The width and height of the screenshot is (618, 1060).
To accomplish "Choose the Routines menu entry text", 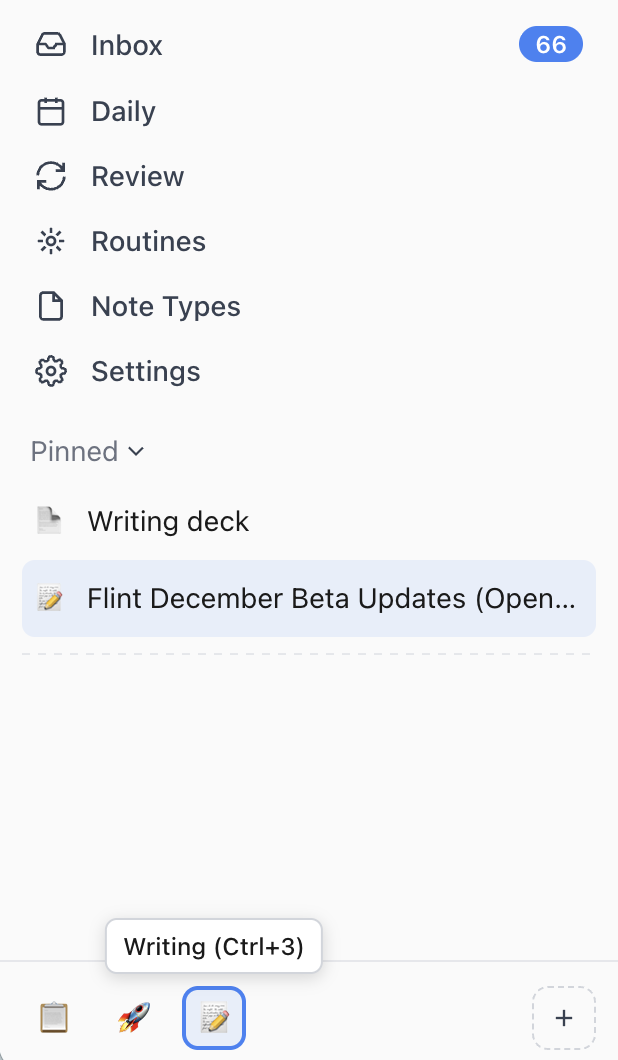I will coord(148,241).
